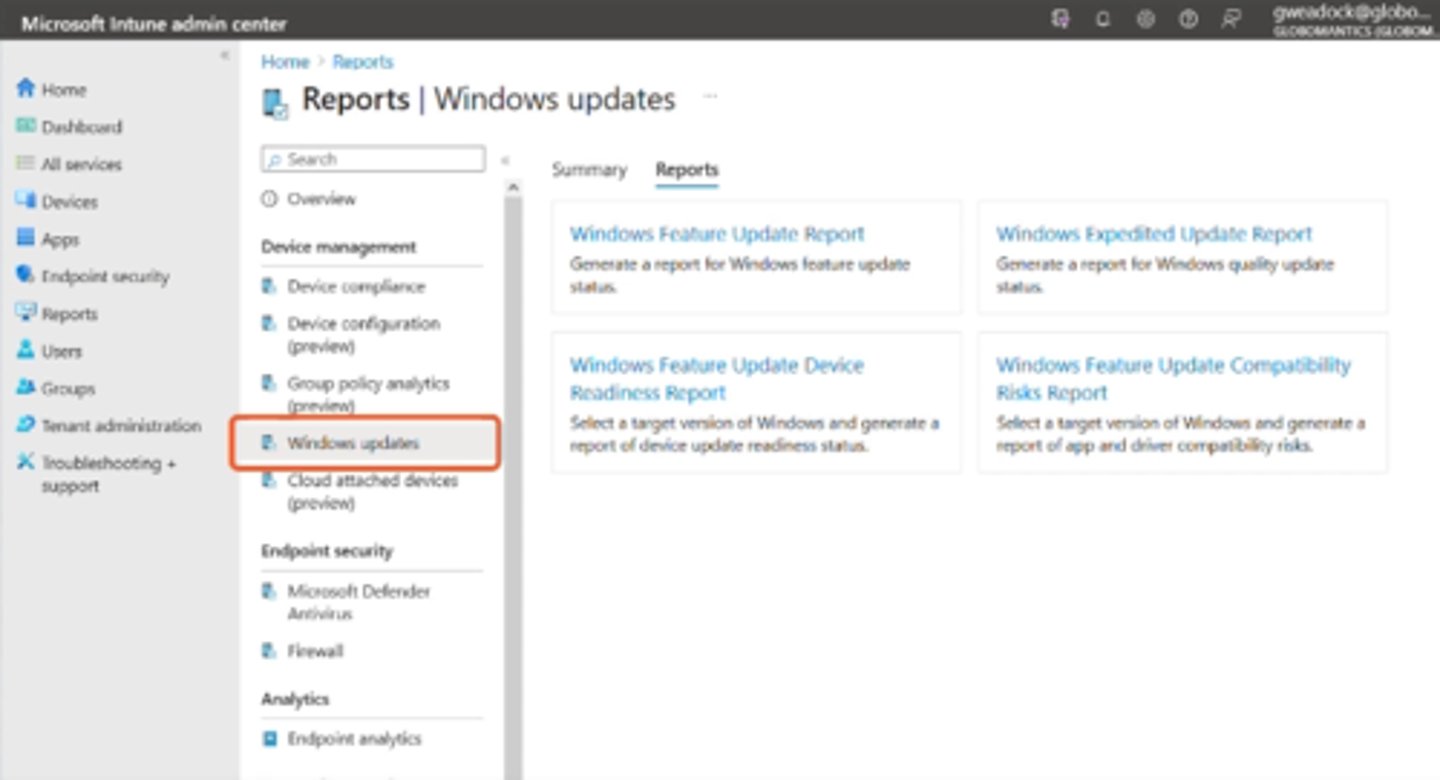
Task: Click Device configuration (preview) label
Action: click(364, 335)
